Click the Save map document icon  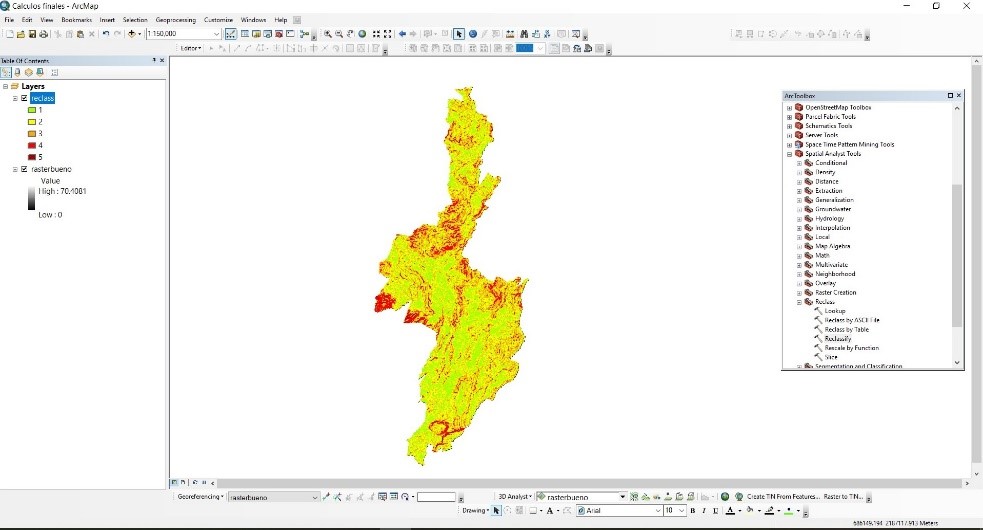click(32, 34)
